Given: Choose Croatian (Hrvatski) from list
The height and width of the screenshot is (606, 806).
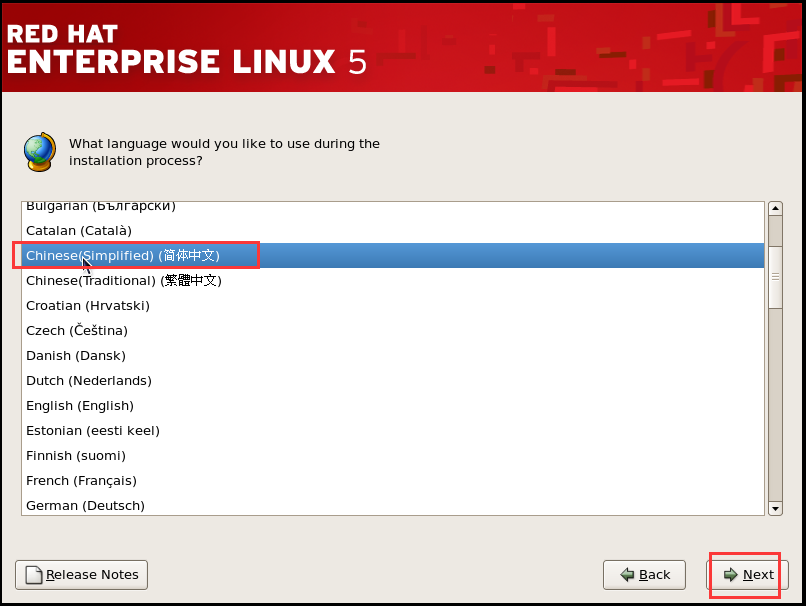Looking at the screenshot, I should click(x=393, y=305).
